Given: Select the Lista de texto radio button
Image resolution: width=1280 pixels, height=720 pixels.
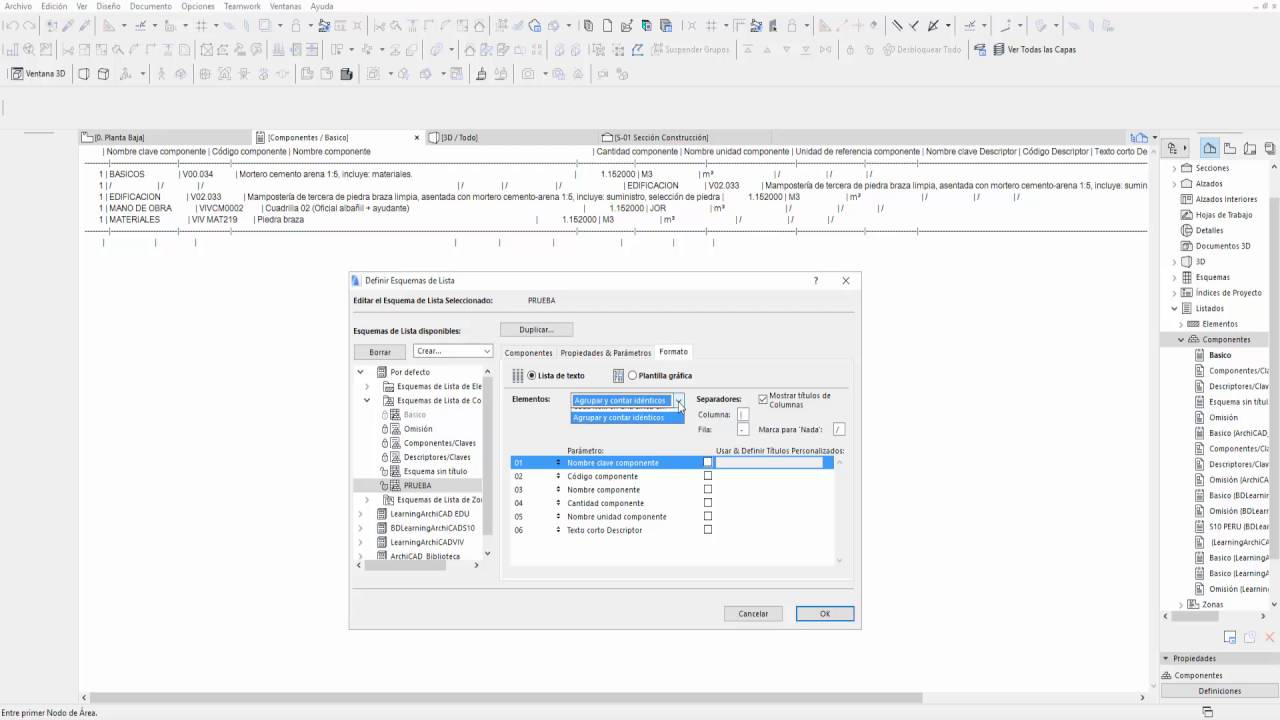Looking at the screenshot, I should point(532,376).
